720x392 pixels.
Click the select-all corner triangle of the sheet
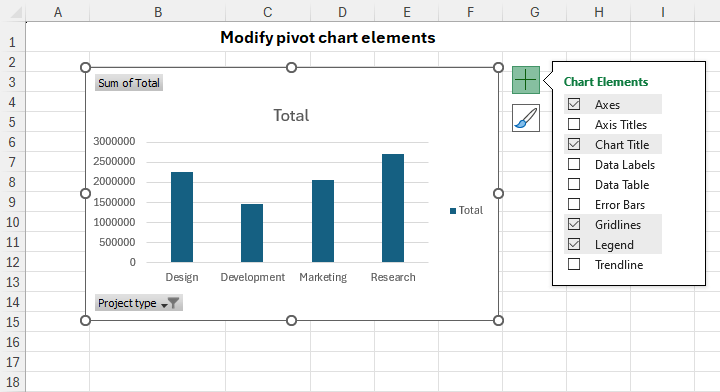[15, 12]
